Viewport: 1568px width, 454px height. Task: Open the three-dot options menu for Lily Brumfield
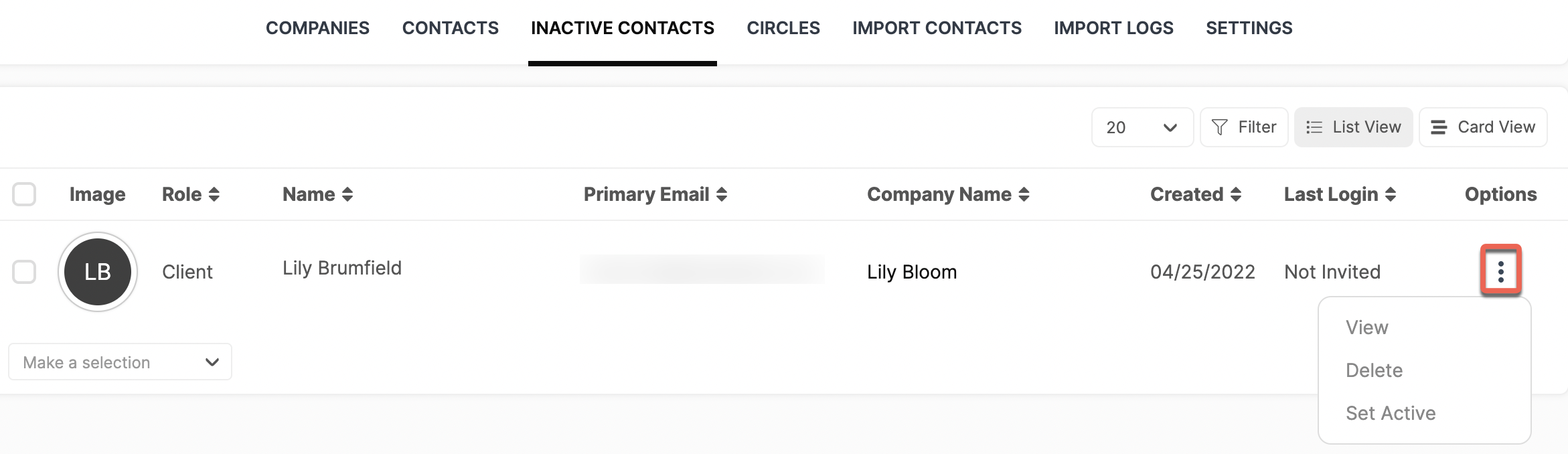[1500, 271]
